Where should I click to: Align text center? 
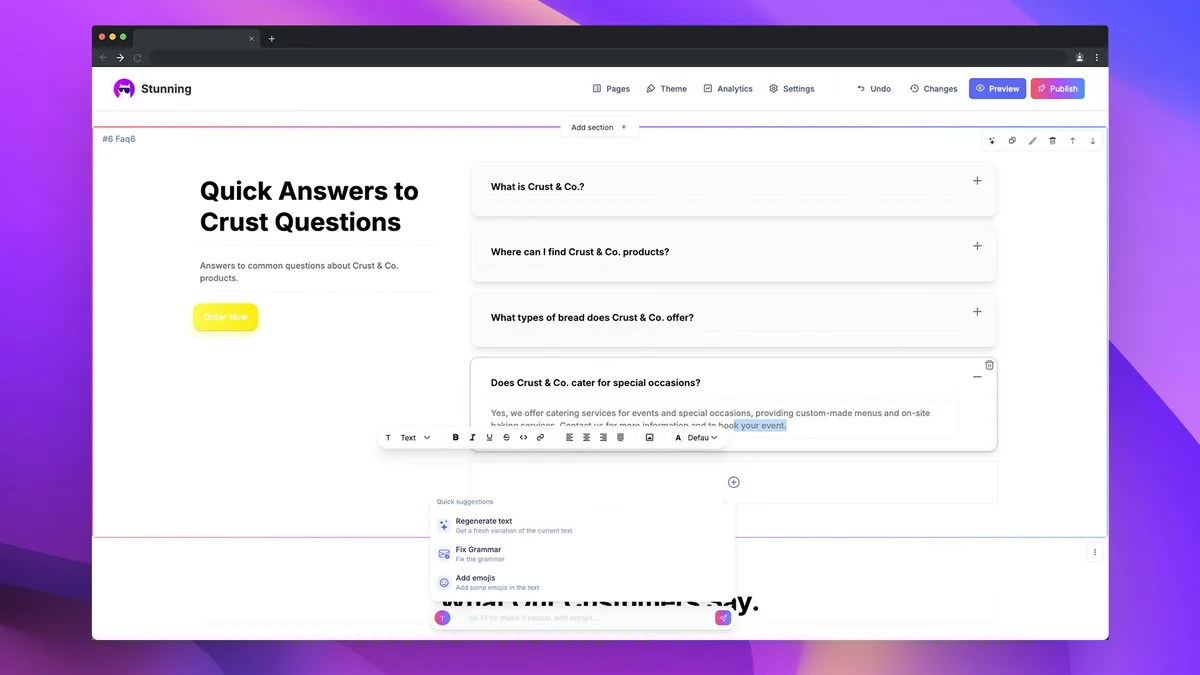click(x=586, y=438)
